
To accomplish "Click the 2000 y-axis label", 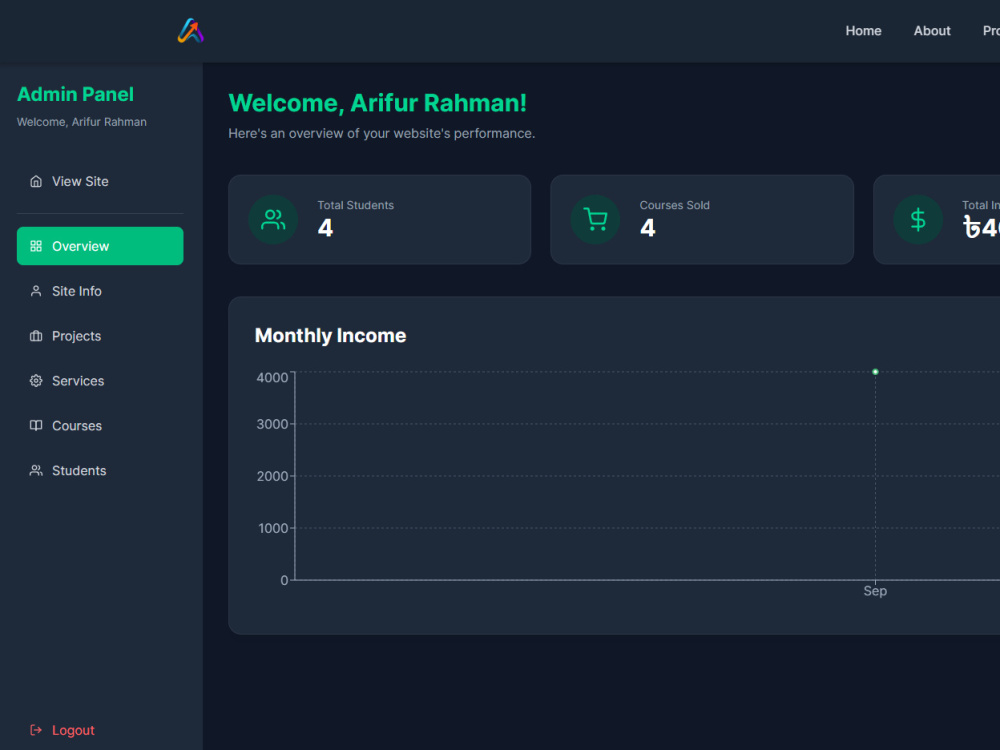I will pos(272,476).
